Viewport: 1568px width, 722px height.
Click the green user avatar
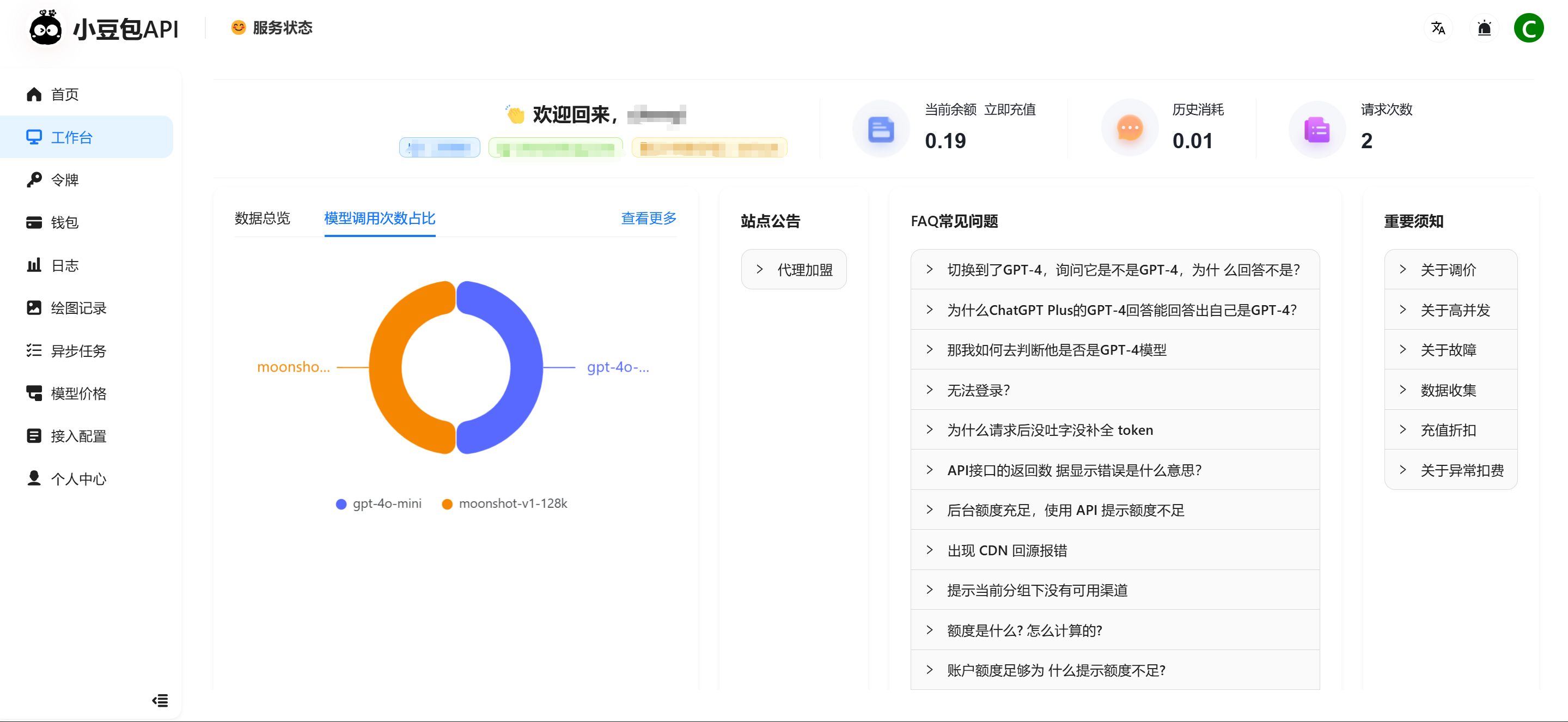1528,28
